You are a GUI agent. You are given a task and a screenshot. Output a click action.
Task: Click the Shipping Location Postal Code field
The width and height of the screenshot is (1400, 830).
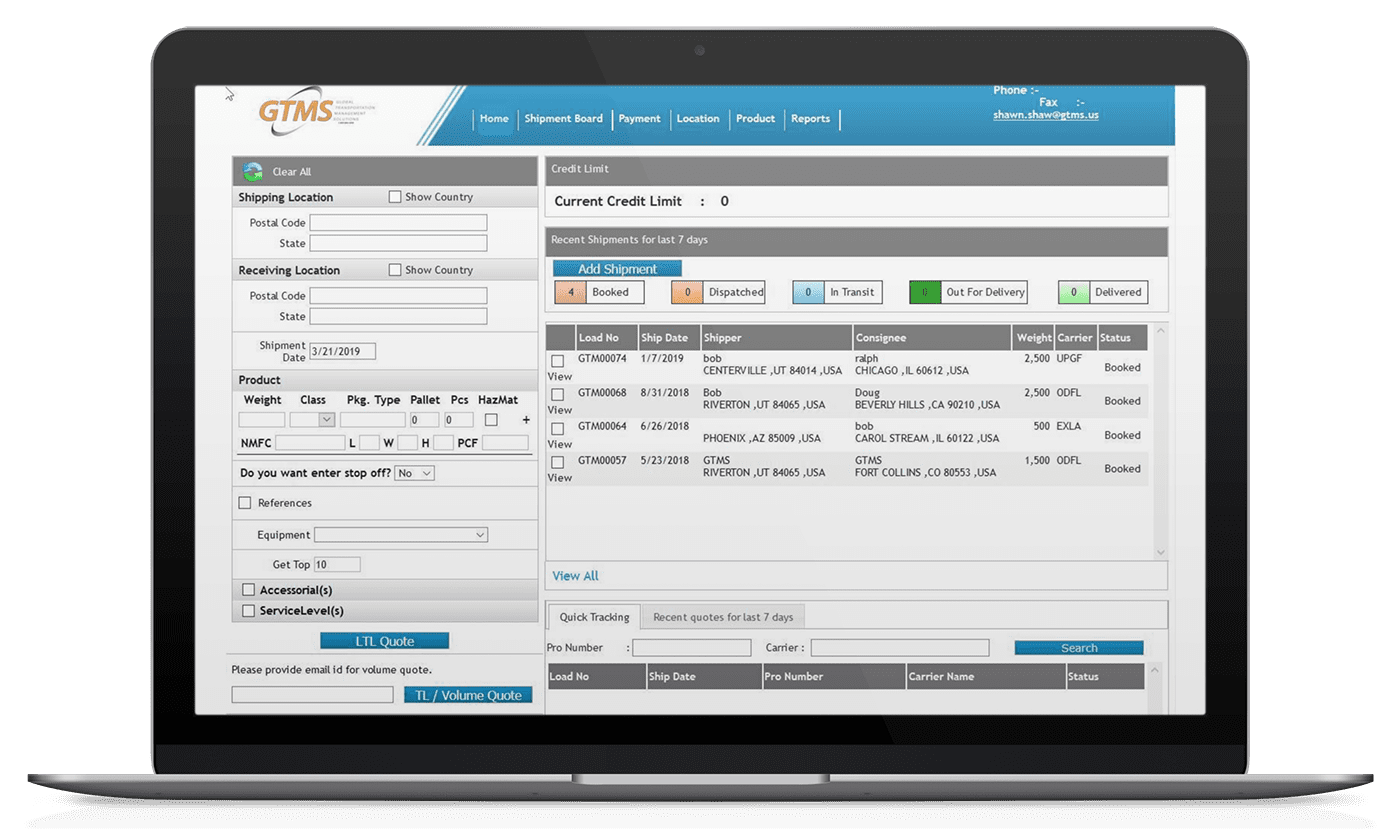(x=398, y=223)
